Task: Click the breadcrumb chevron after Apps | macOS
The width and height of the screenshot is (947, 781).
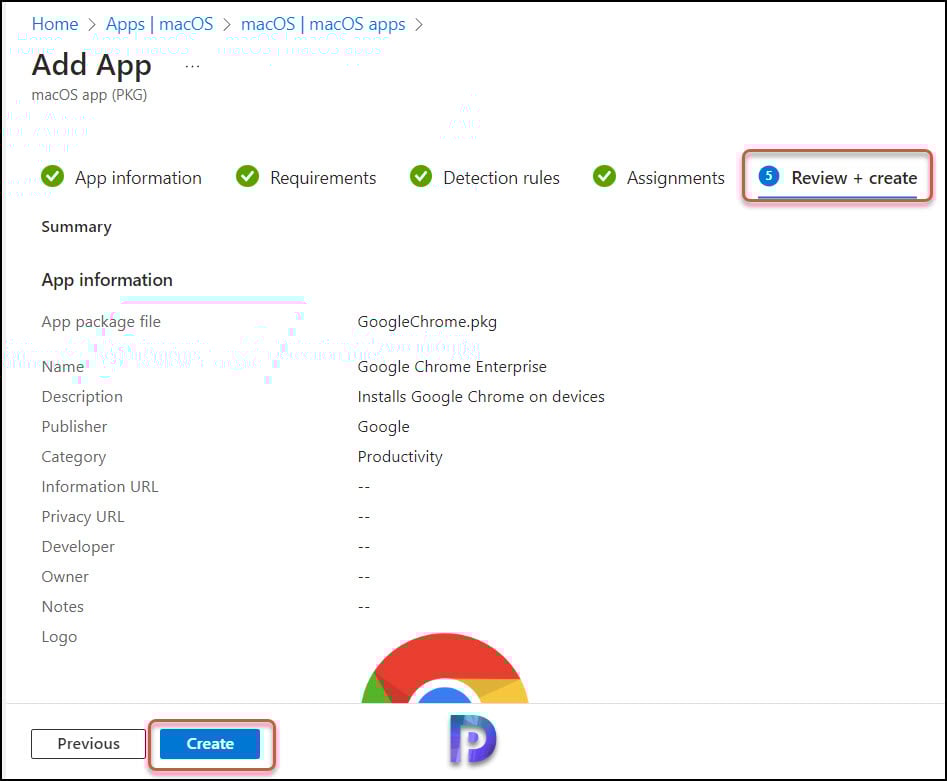Action: (227, 25)
